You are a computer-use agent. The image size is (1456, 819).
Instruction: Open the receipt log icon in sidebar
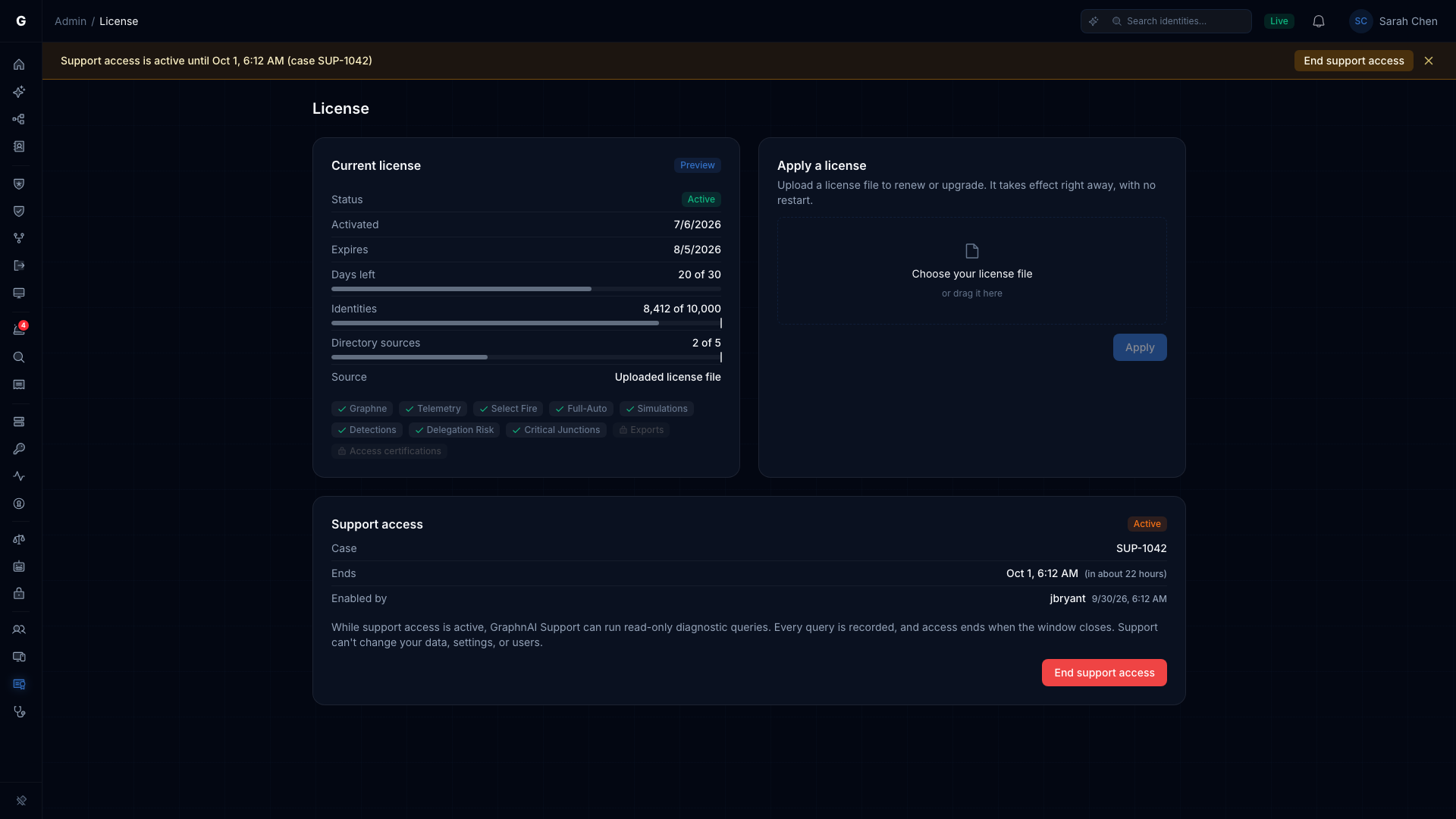19,384
